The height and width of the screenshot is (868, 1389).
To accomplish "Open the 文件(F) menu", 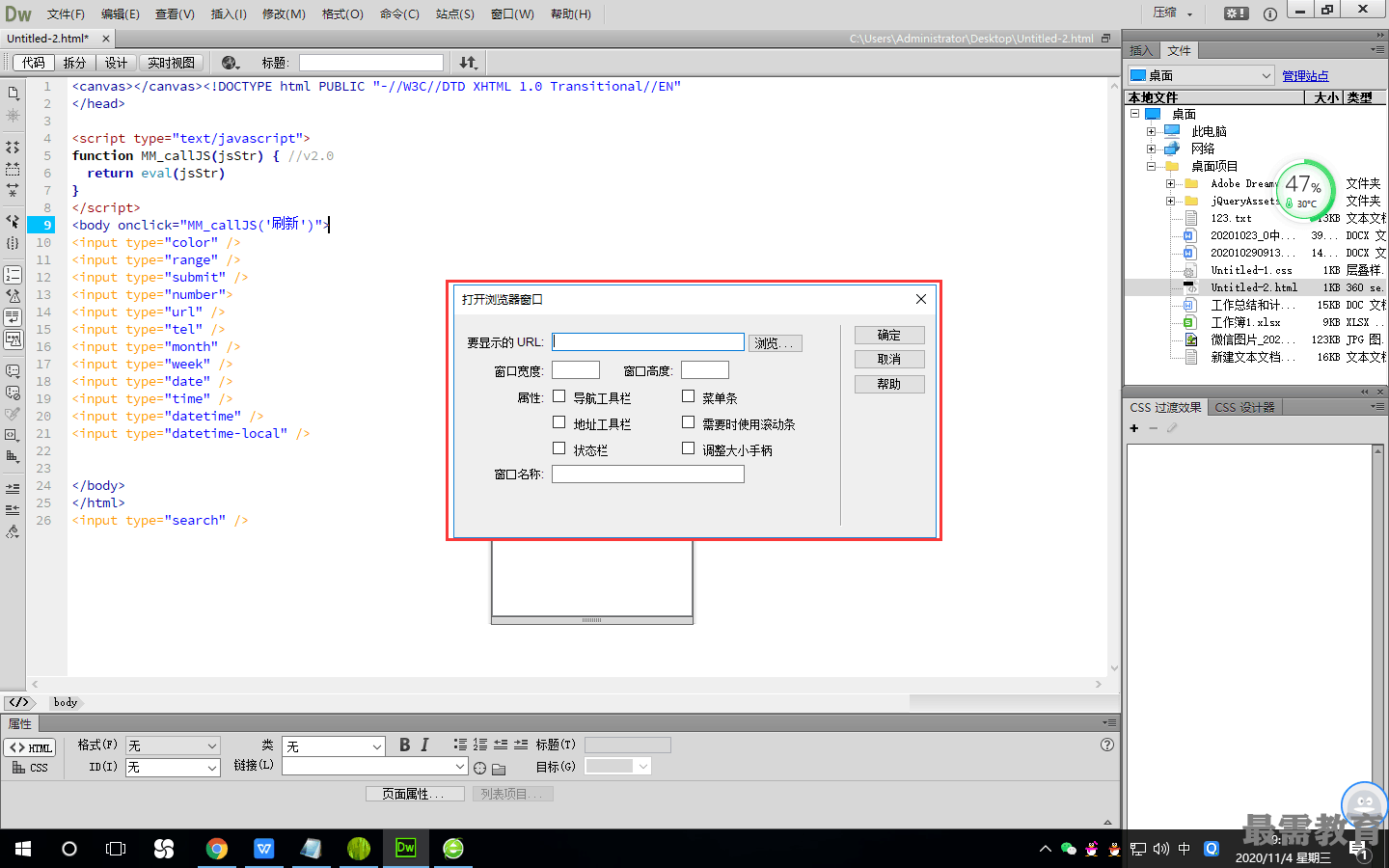I will point(66,14).
